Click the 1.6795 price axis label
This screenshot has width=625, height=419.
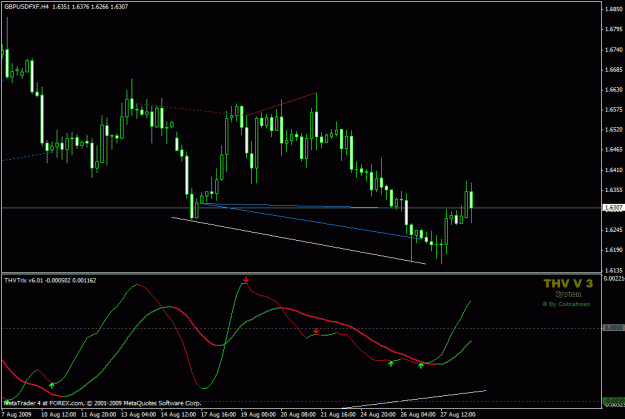[613, 29]
